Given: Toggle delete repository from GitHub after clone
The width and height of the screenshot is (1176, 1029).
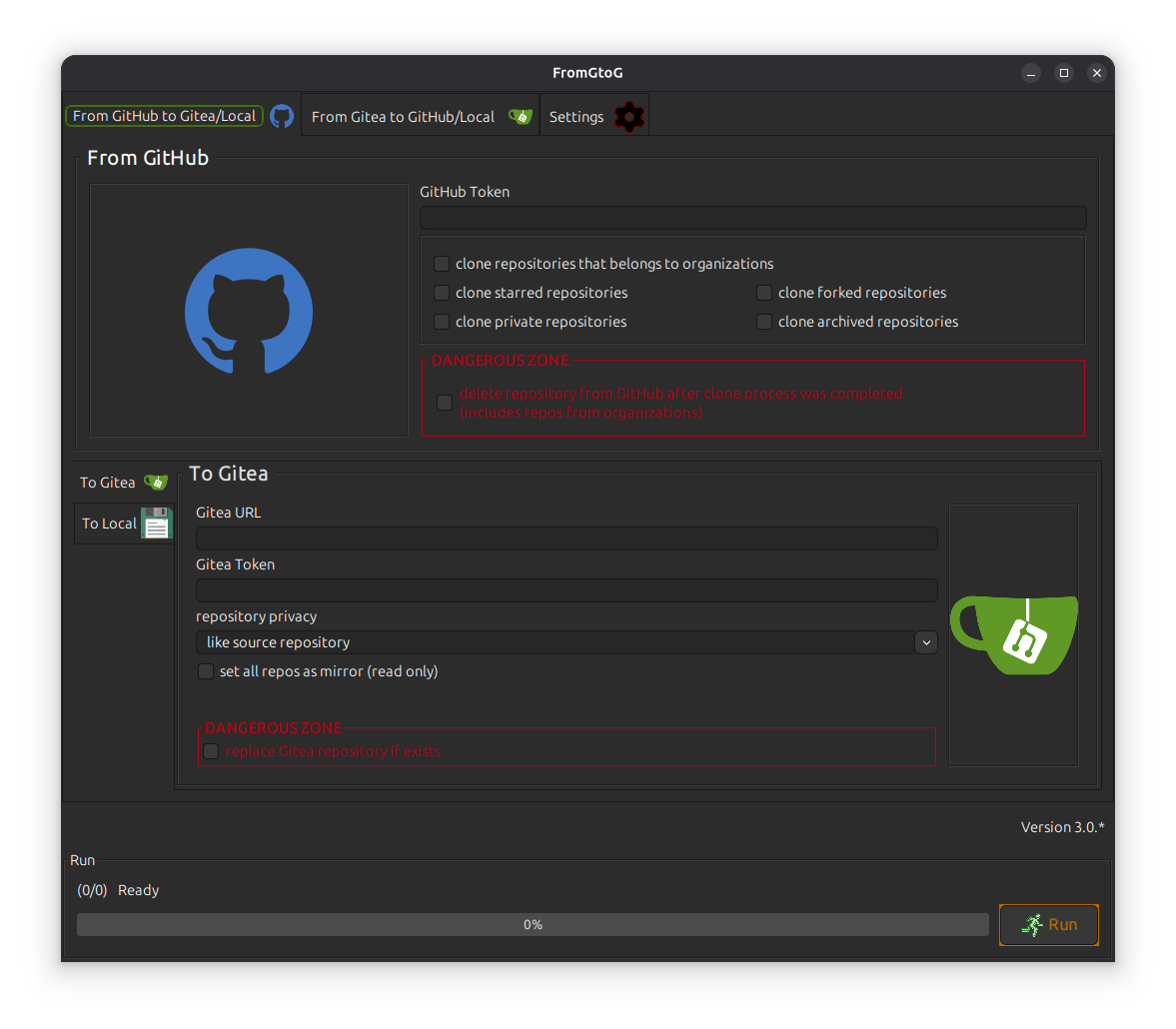Looking at the screenshot, I should pyautogui.click(x=445, y=403).
